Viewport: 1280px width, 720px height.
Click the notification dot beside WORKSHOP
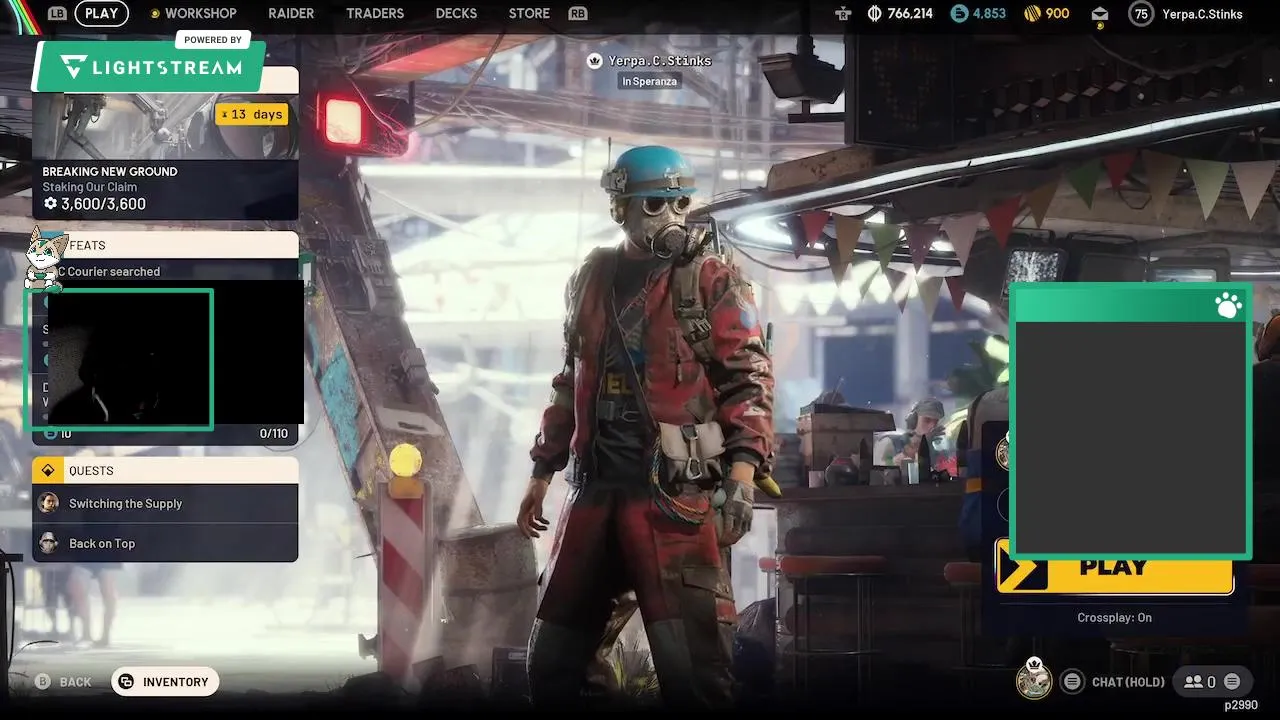tap(155, 14)
